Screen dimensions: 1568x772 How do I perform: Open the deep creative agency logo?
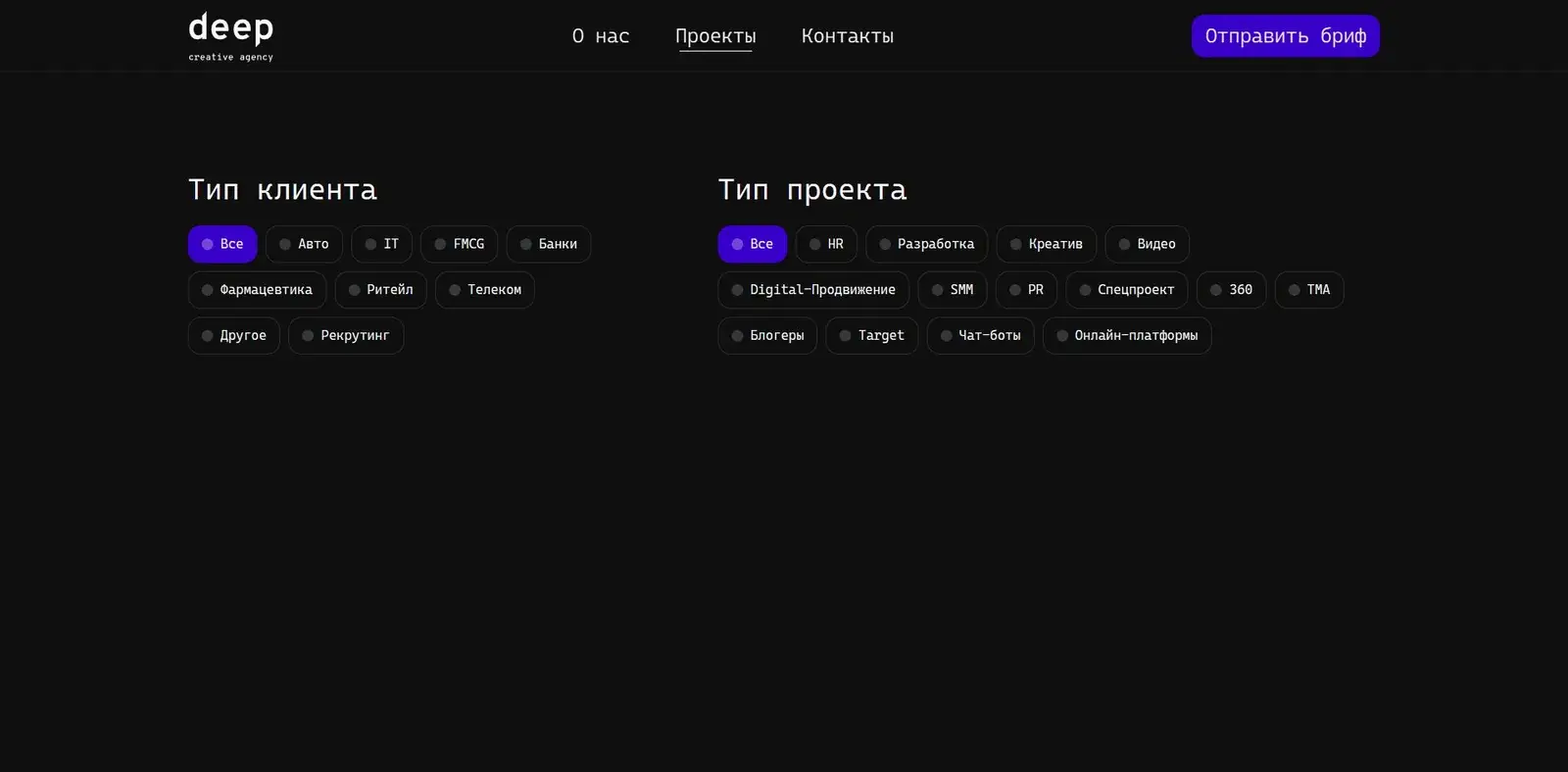231,37
